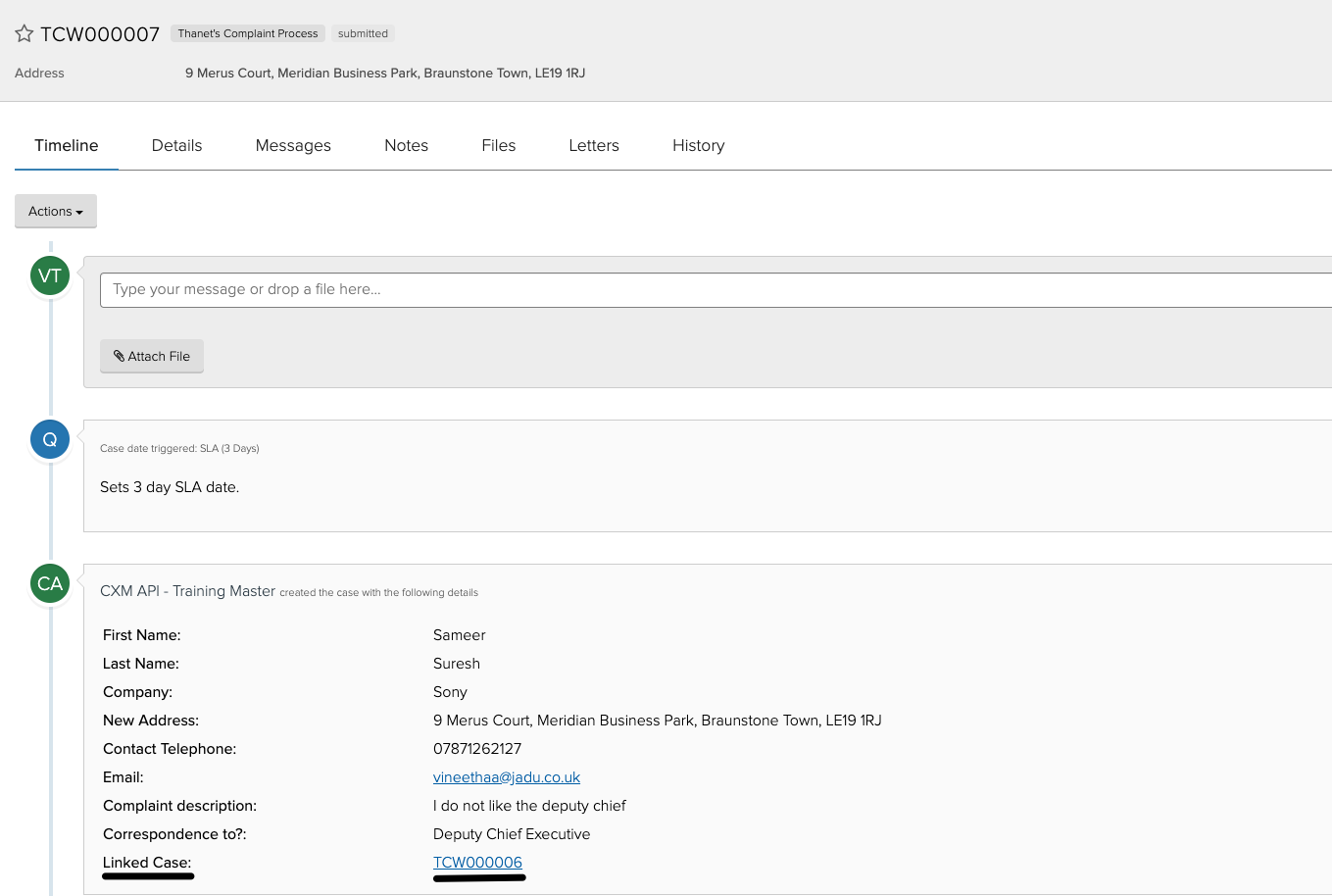Screen dimensions: 1332x896
Task: Open the Details tab
Action: click(176, 145)
